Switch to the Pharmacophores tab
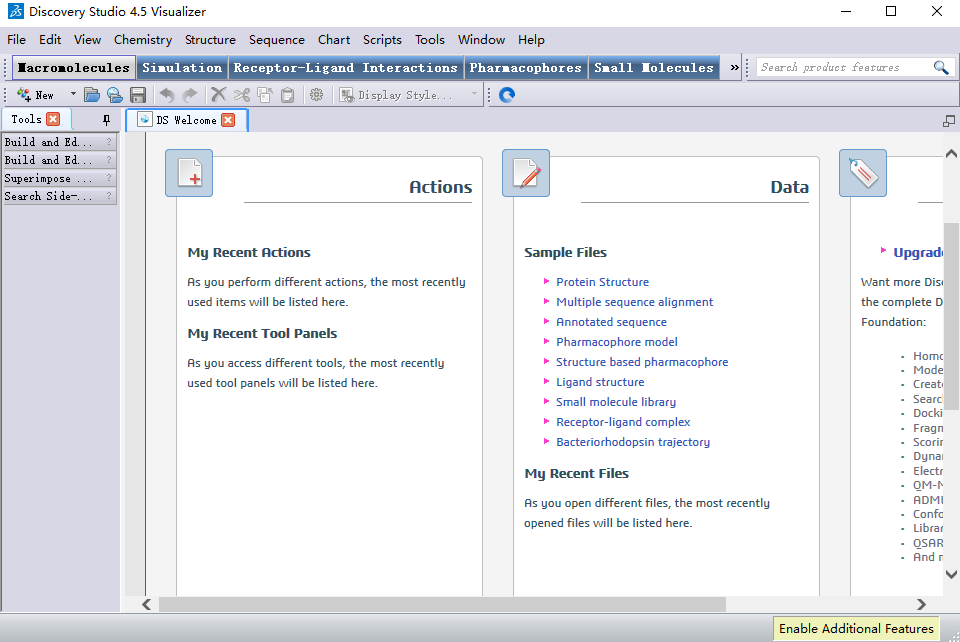The width and height of the screenshot is (960, 642). point(525,67)
